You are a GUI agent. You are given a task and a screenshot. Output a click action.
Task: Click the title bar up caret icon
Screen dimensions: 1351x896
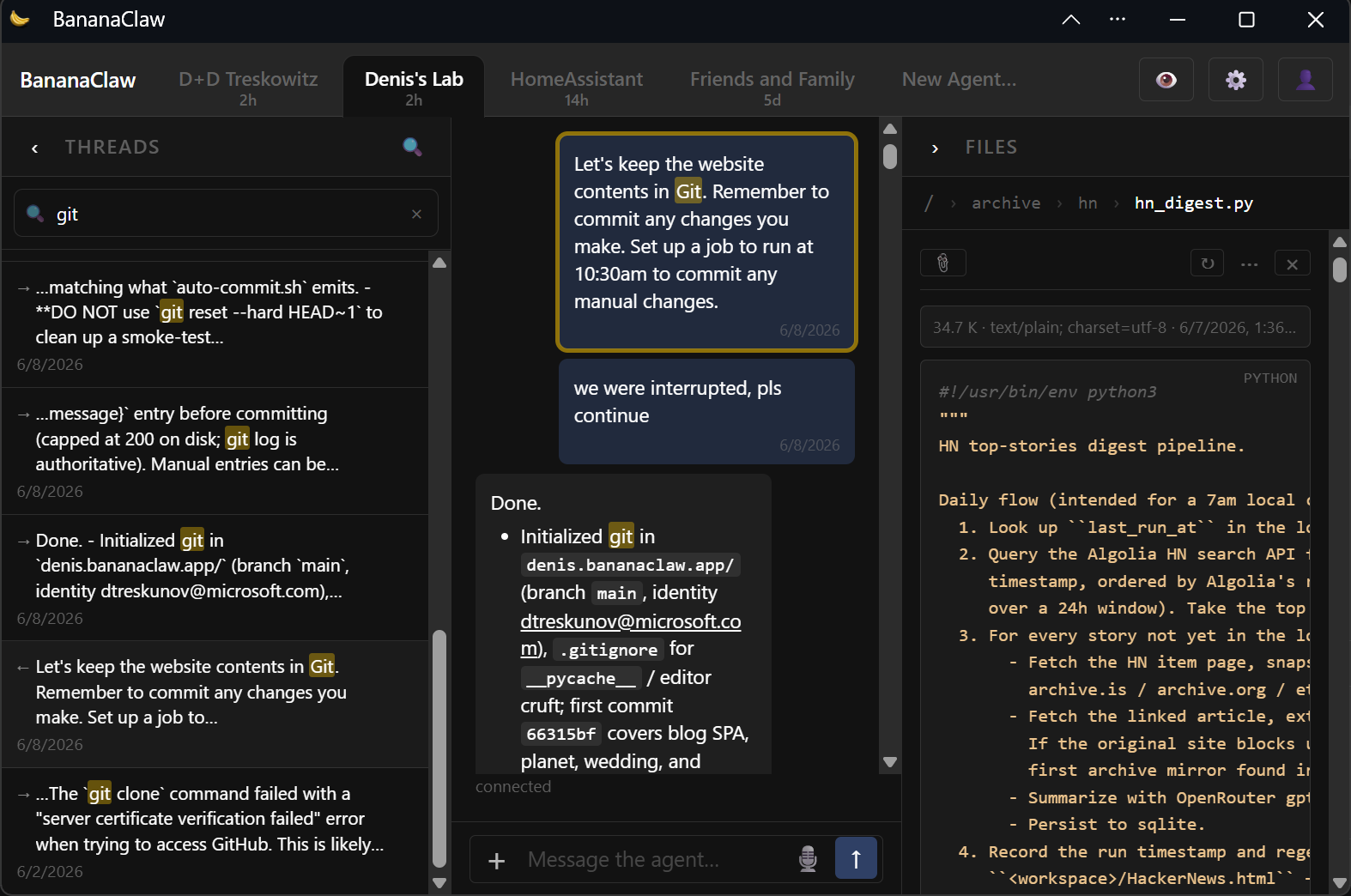pyautogui.click(x=1070, y=19)
